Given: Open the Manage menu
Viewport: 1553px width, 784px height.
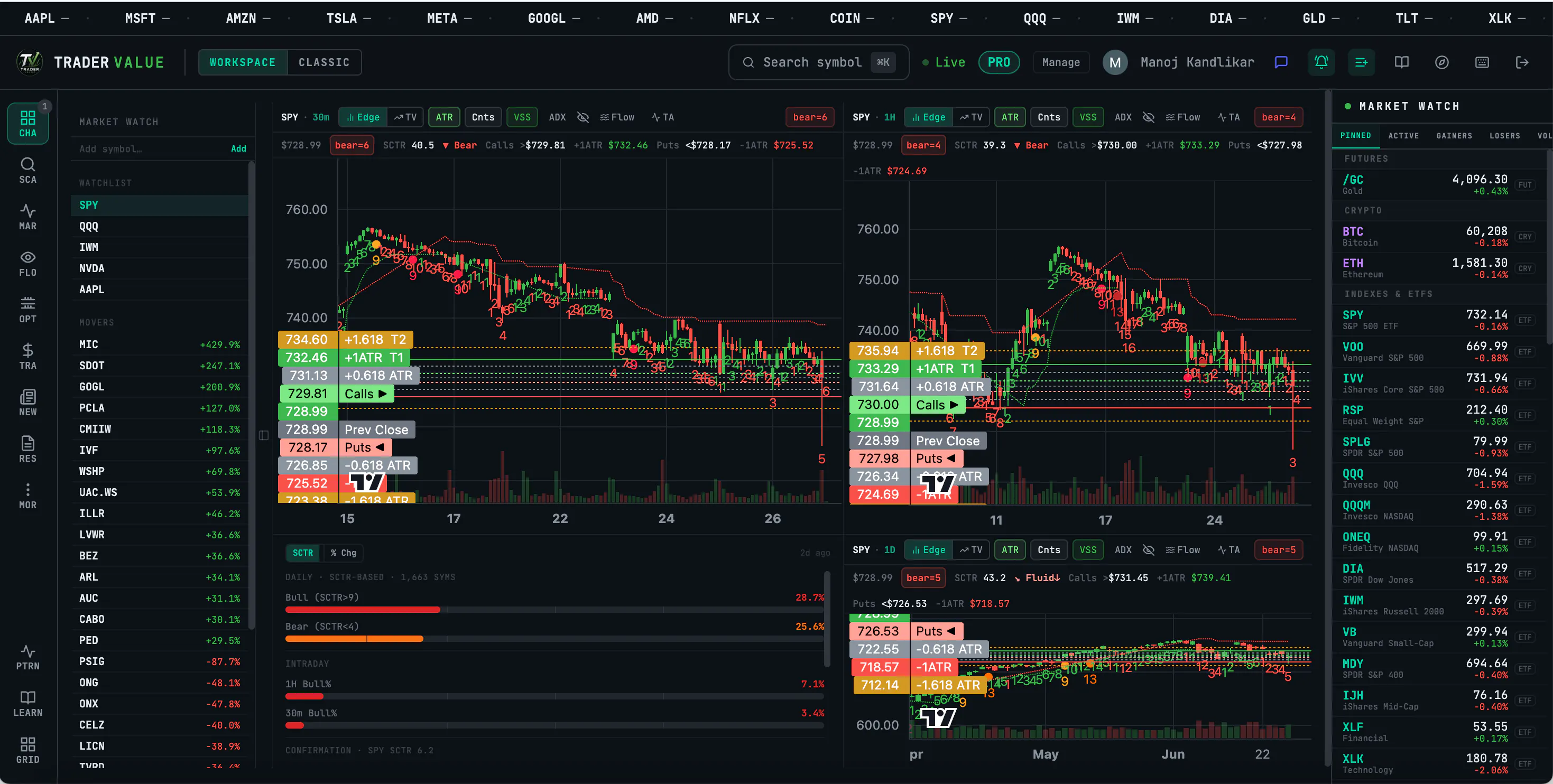Looking at the screenshot, I should (1061, 62).
